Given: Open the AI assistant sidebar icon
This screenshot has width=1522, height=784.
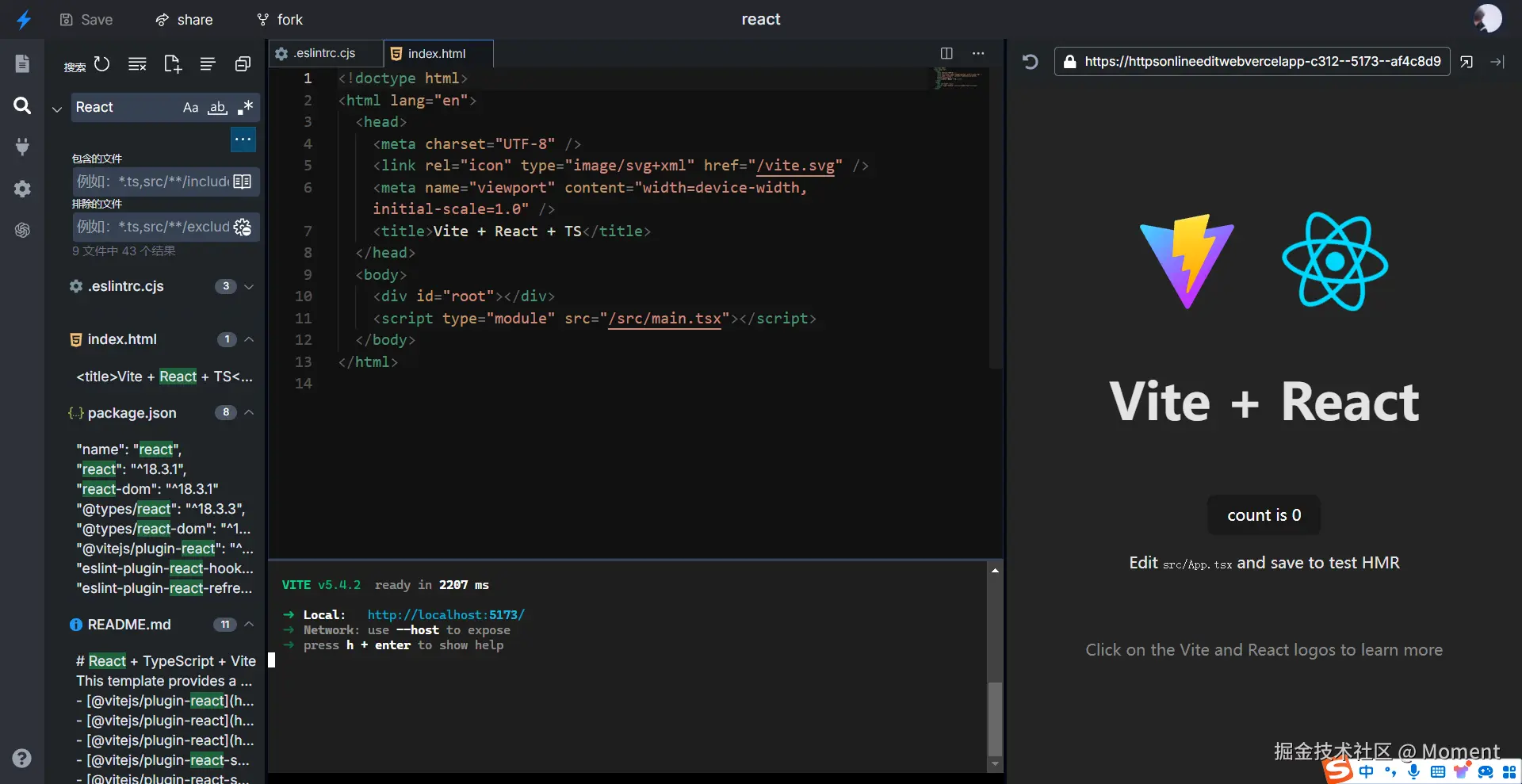Looking at the screenshot, I should pyautogui.click(x=22, y=230).
